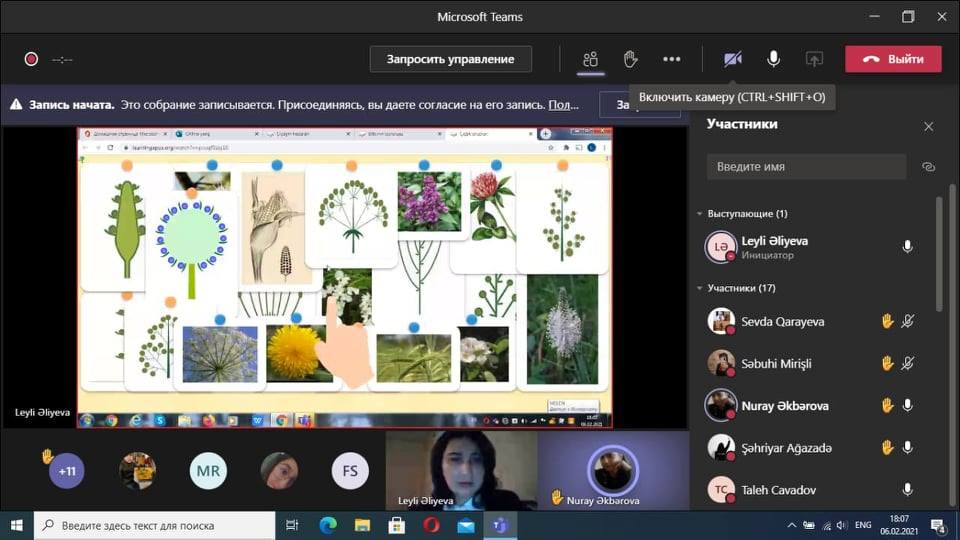Close the Участники side panel

928,126
